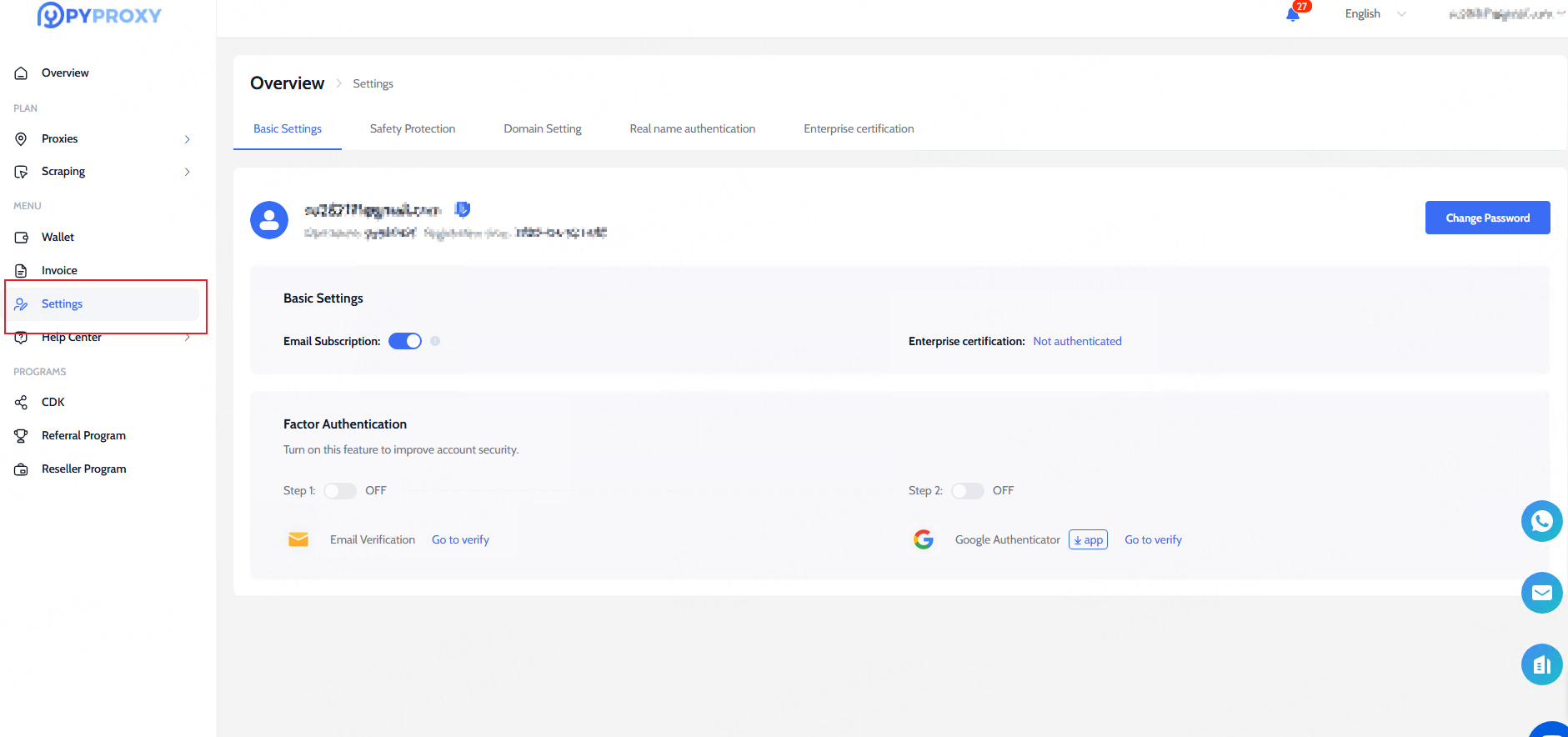Switch to the Safety Protection tab
The height and width of the screenshot is (737, 1568).
[413, 129]
